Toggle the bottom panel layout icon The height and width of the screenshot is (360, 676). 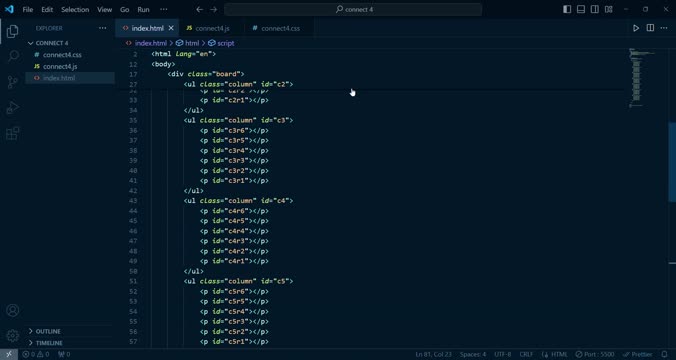click(581, 9)
